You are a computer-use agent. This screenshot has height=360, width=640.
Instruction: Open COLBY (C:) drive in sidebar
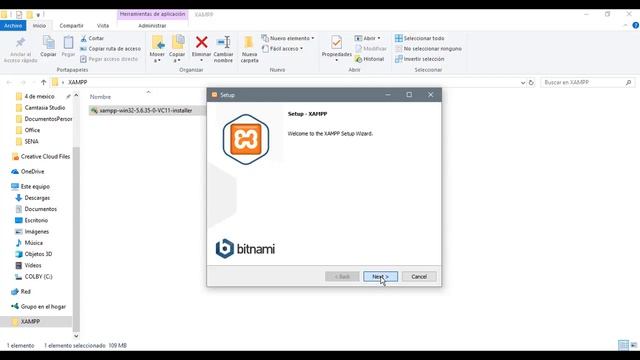[x=38, y=276]
